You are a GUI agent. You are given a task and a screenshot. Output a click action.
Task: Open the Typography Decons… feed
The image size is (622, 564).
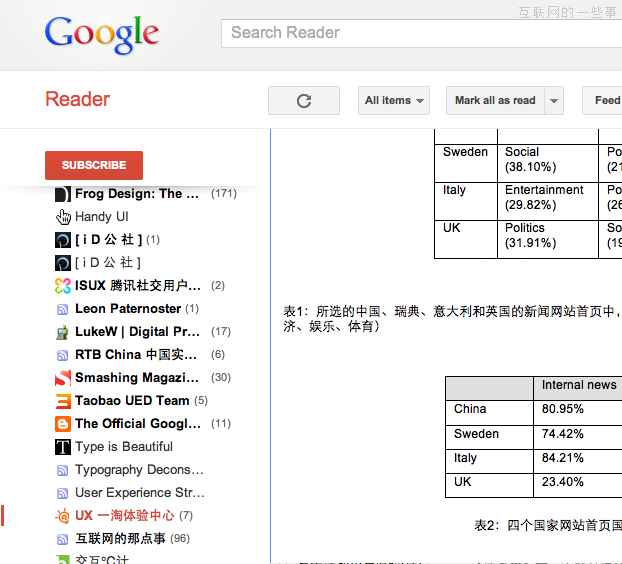(139, 470)
